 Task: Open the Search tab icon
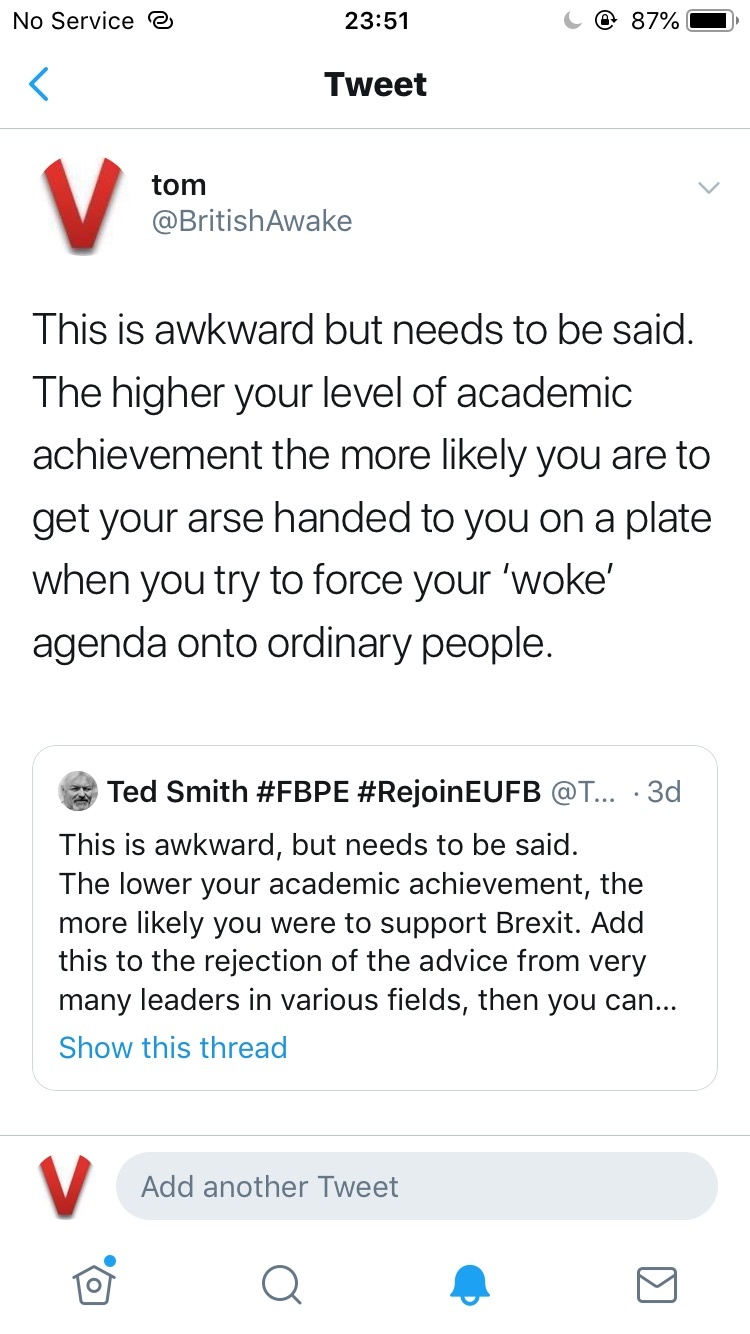tap(281, 1284)
